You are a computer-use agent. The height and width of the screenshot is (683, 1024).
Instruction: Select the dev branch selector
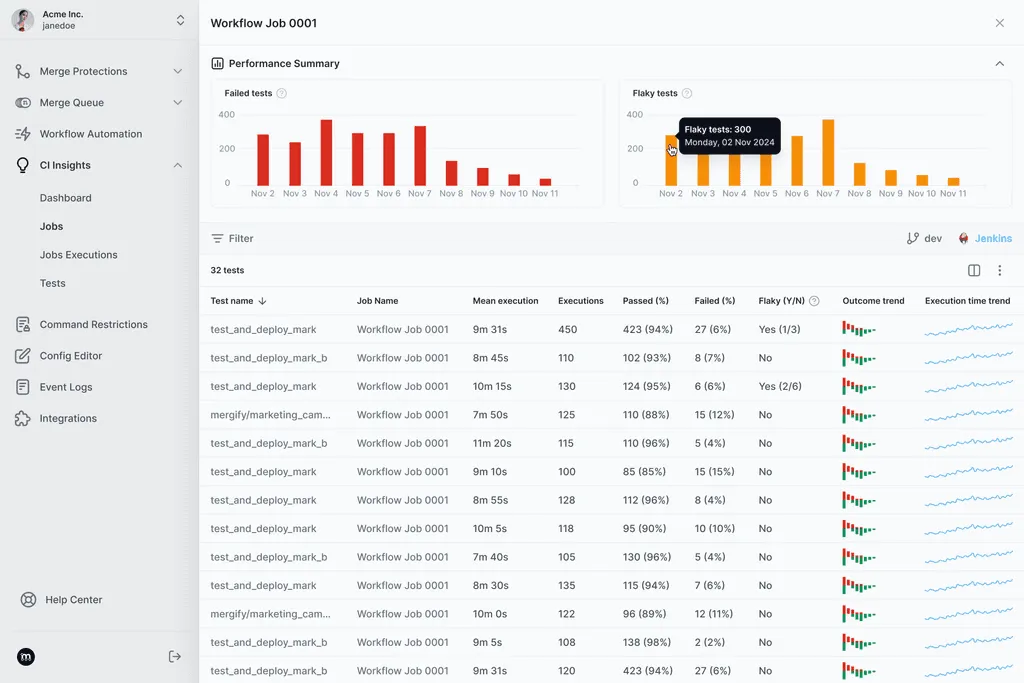tap(924, 238)
